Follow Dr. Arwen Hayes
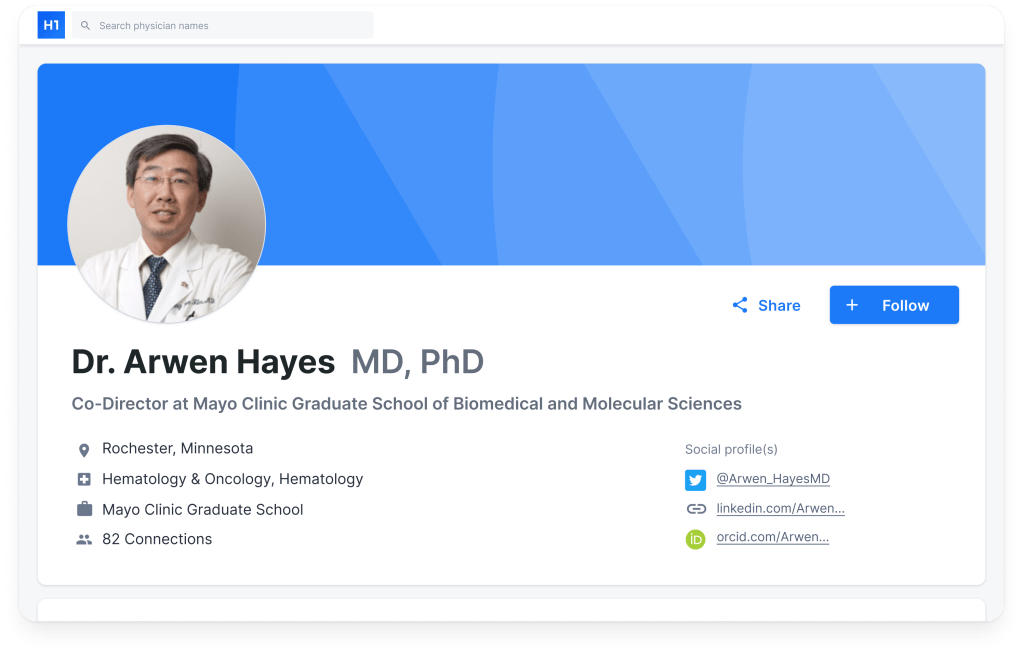1023x654 pixels. point(894,305)
